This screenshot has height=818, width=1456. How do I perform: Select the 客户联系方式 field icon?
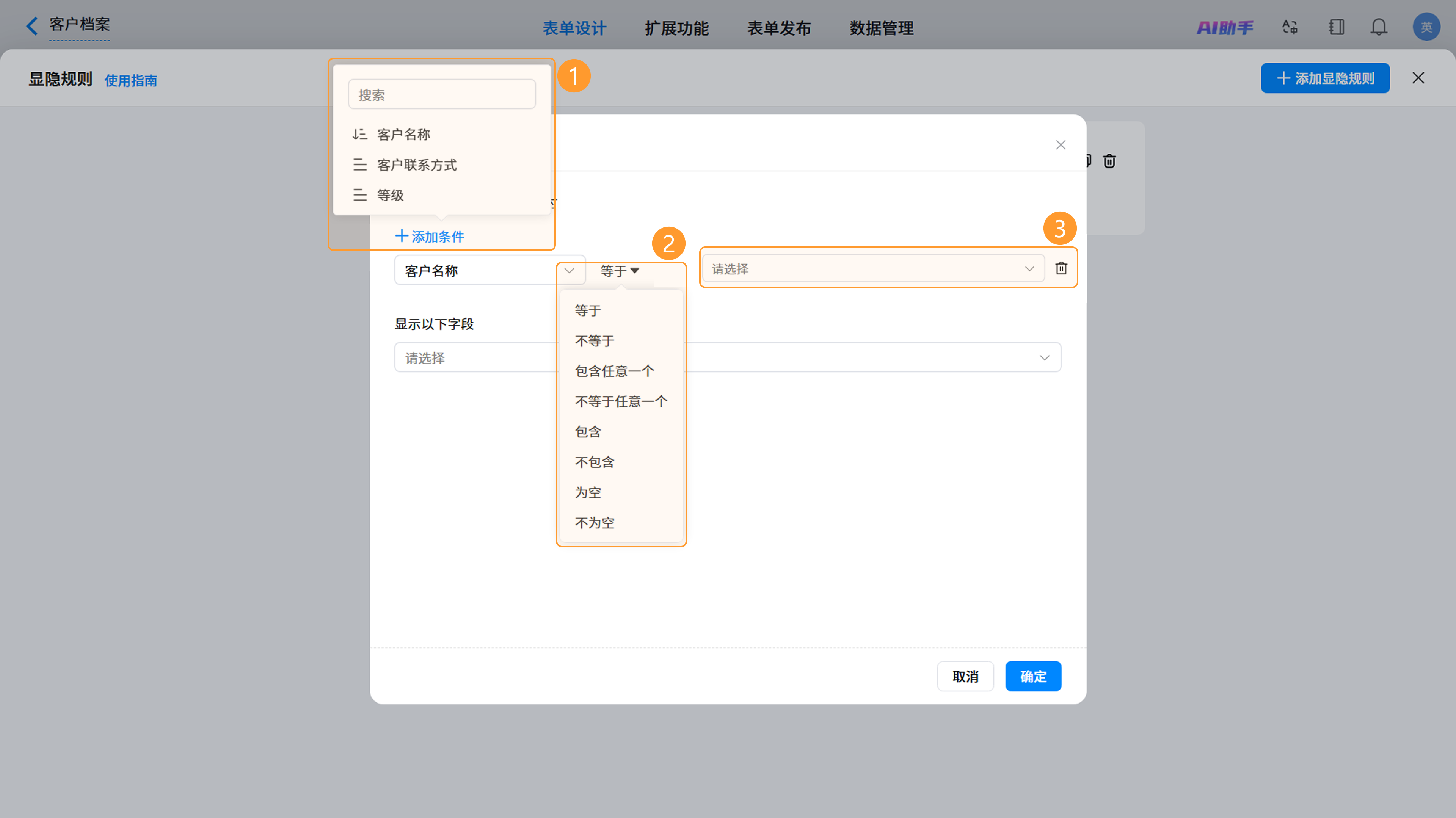coord(359,165)
